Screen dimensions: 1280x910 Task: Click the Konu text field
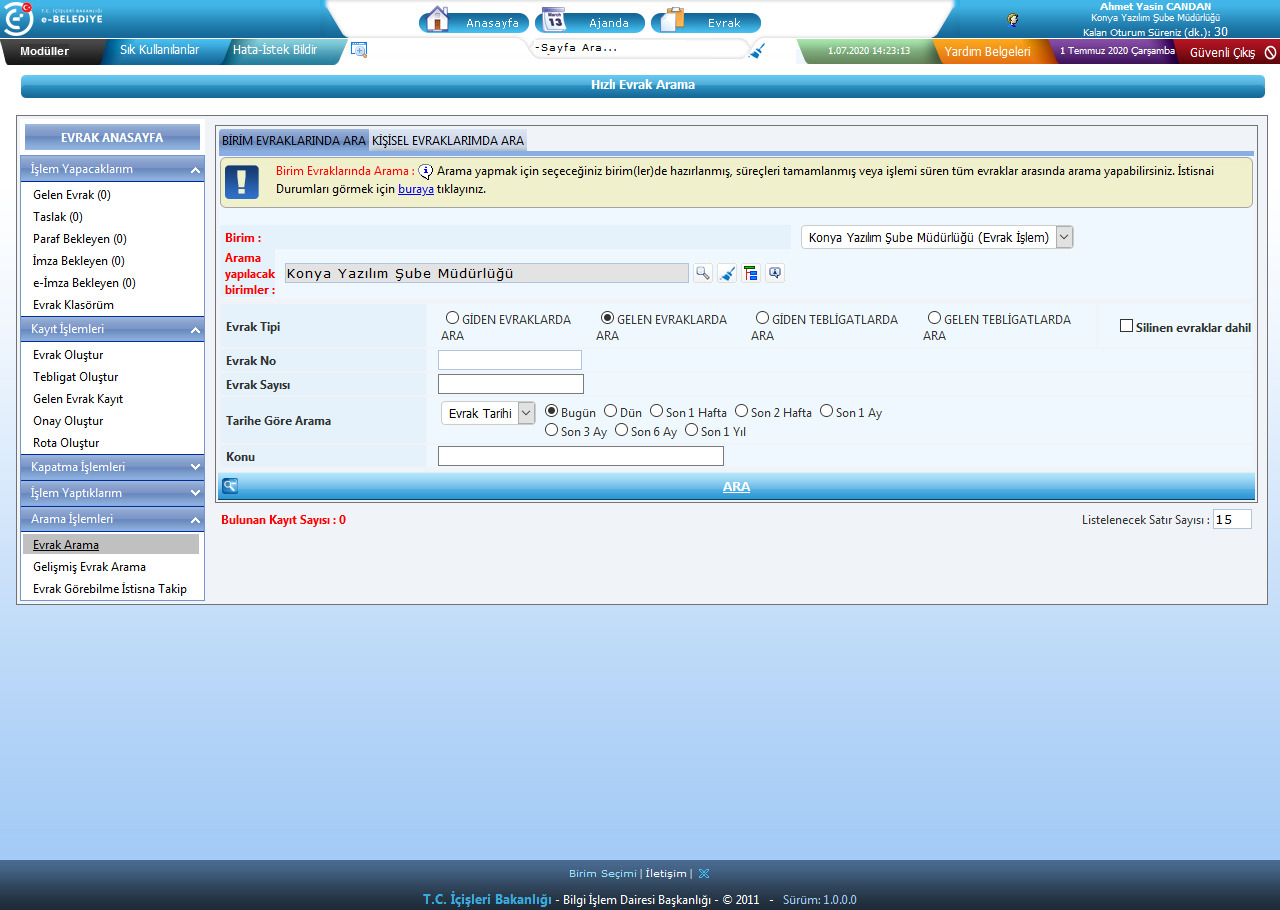pyautogui.click(x=581, y=456)
